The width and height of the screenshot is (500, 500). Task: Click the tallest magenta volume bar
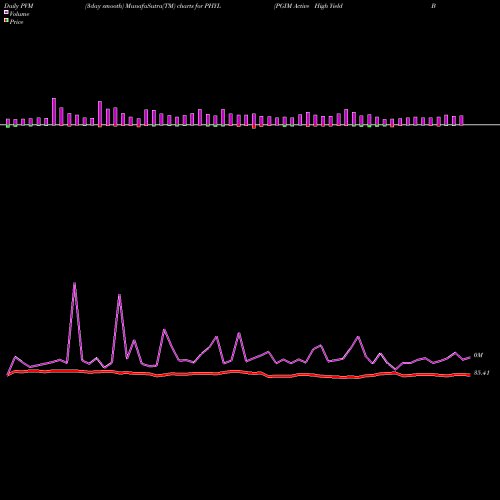tap(54, 112)
